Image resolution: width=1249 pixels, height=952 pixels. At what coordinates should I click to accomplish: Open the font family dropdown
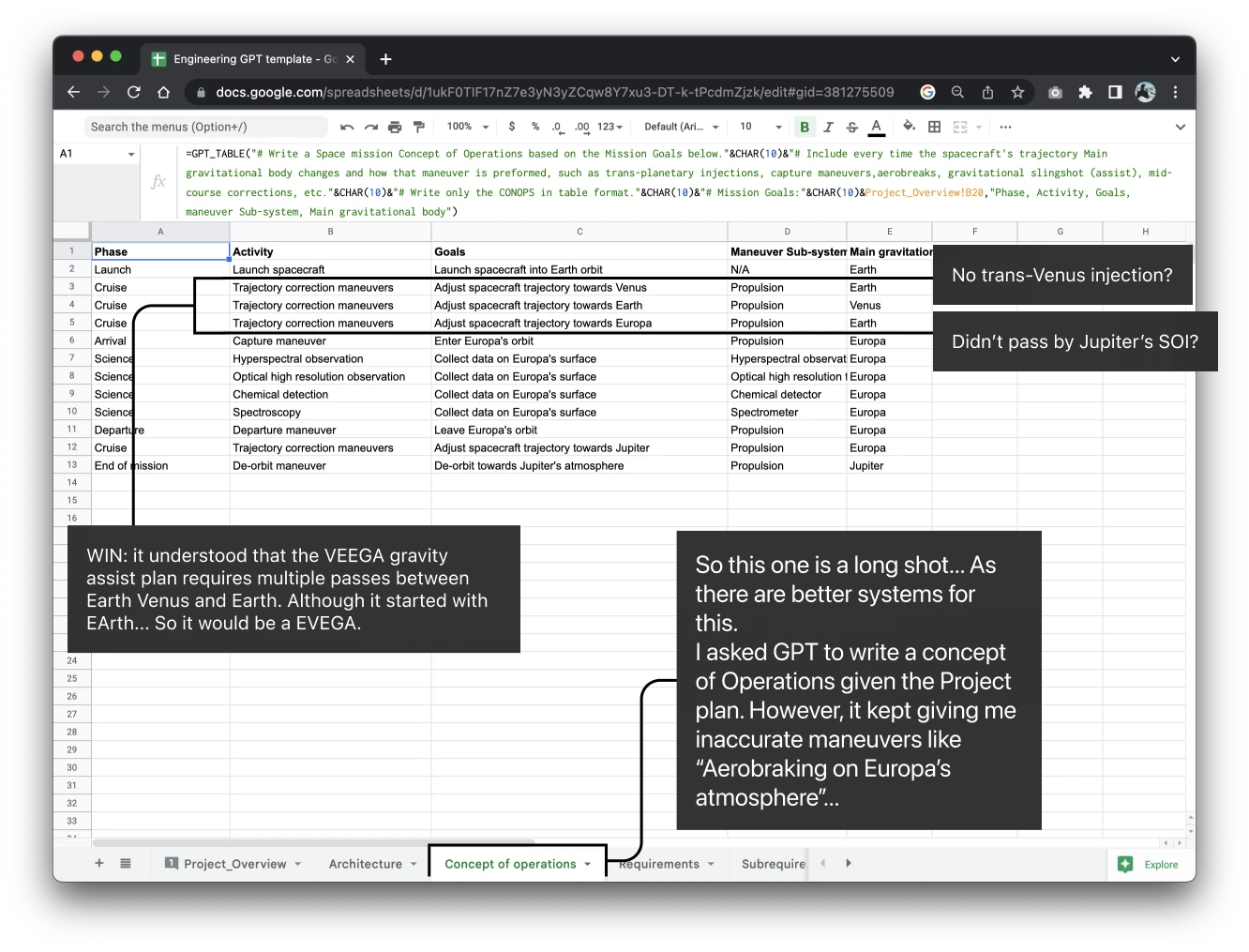tap(682, 127)
